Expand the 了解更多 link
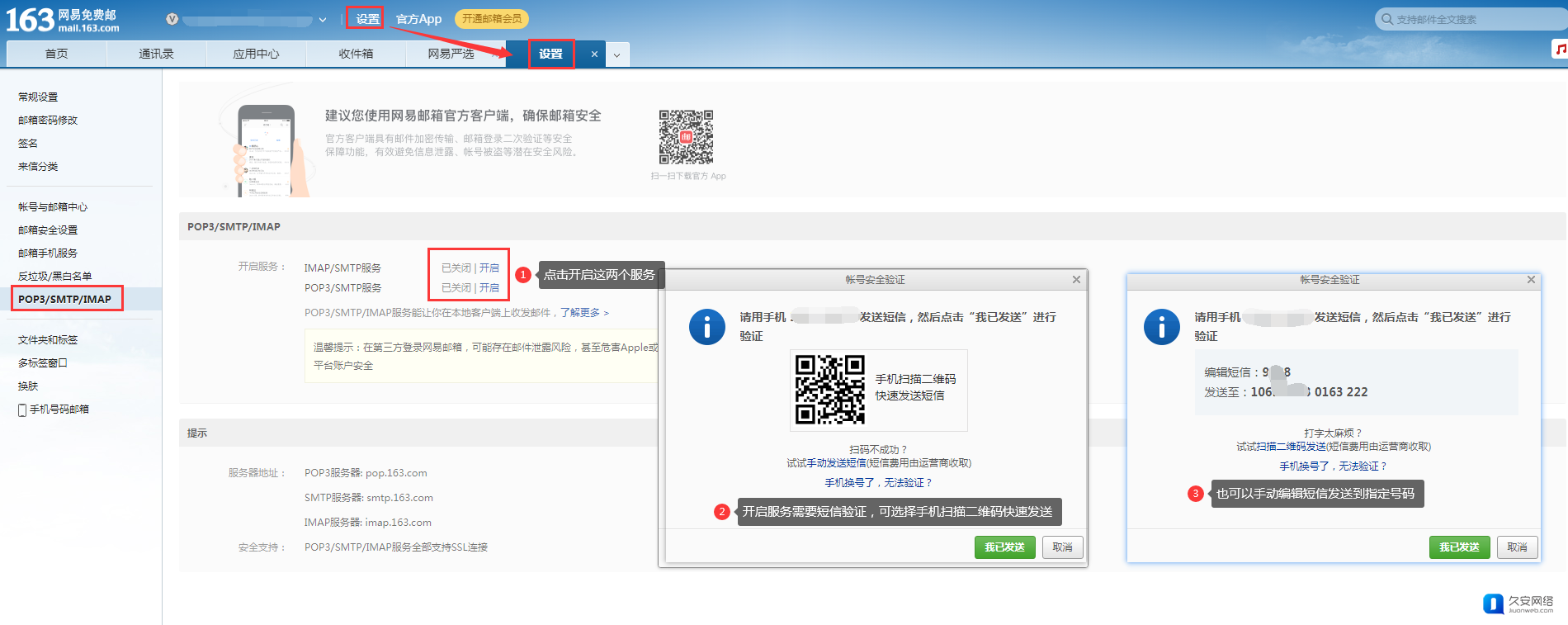Viewport: 1568px width, 625px height. 584,313
